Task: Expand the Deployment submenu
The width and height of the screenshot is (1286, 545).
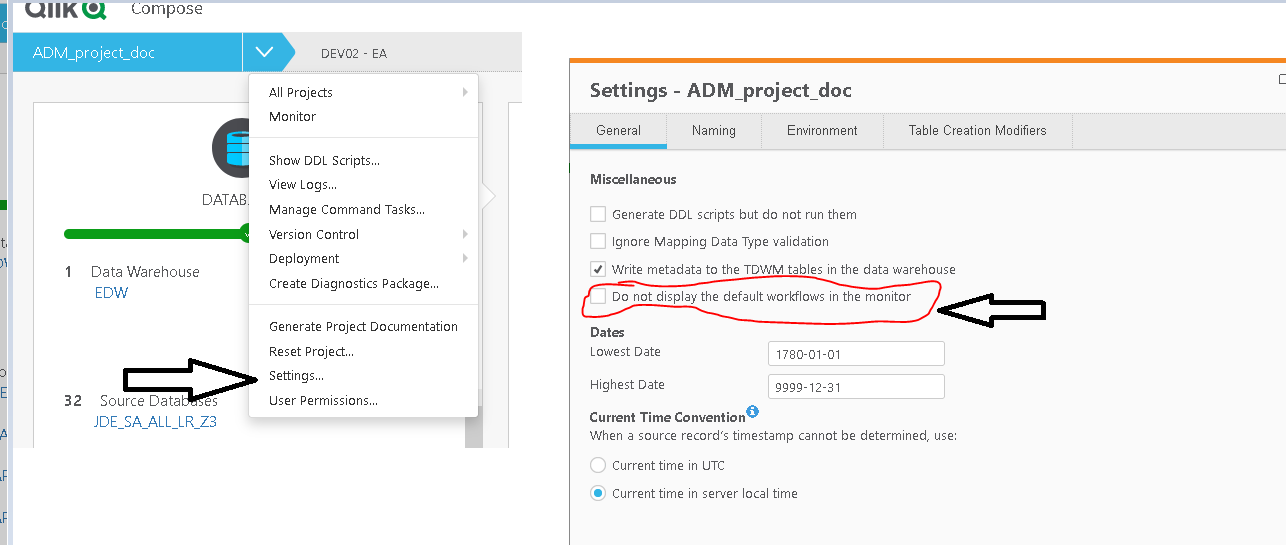Action: click(x=363, y=258)
